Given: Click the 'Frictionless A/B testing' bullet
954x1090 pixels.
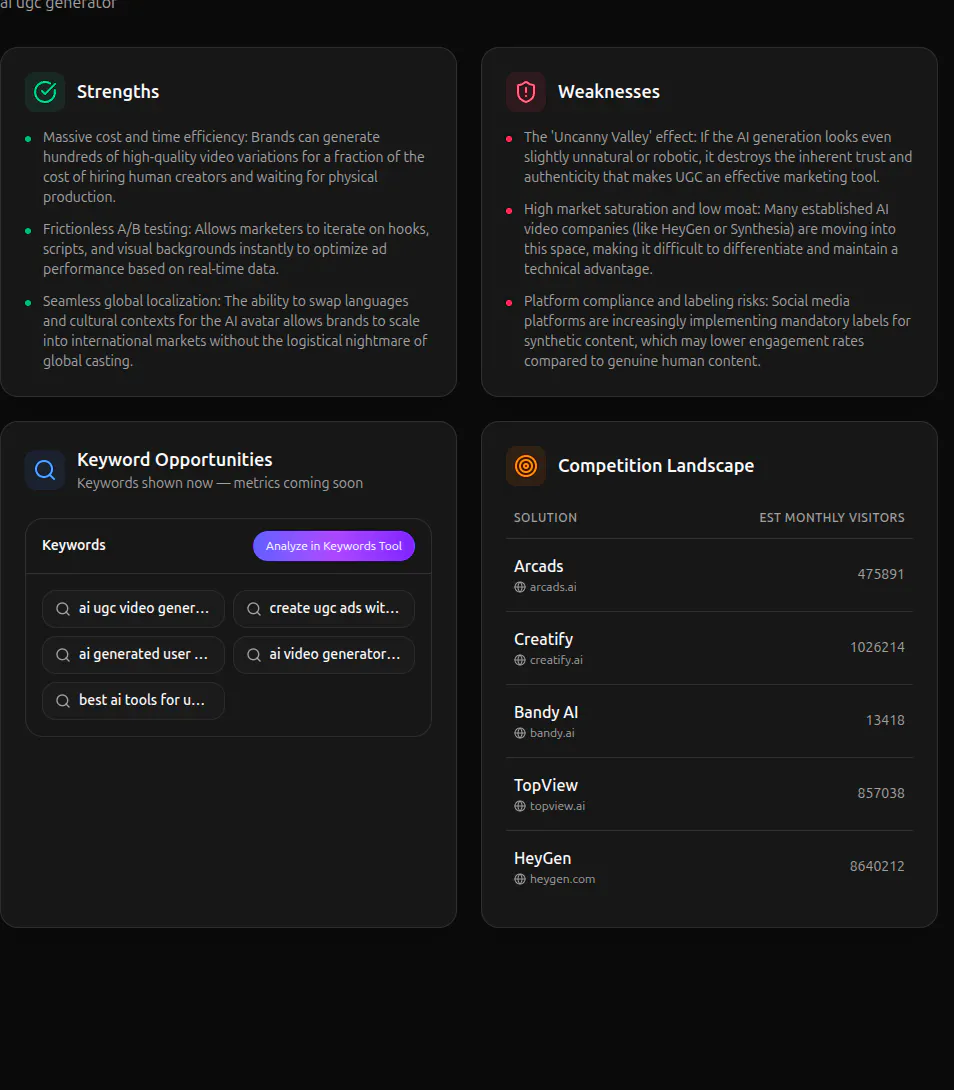Looking at the screenshot, I should [x=236, y=249].
